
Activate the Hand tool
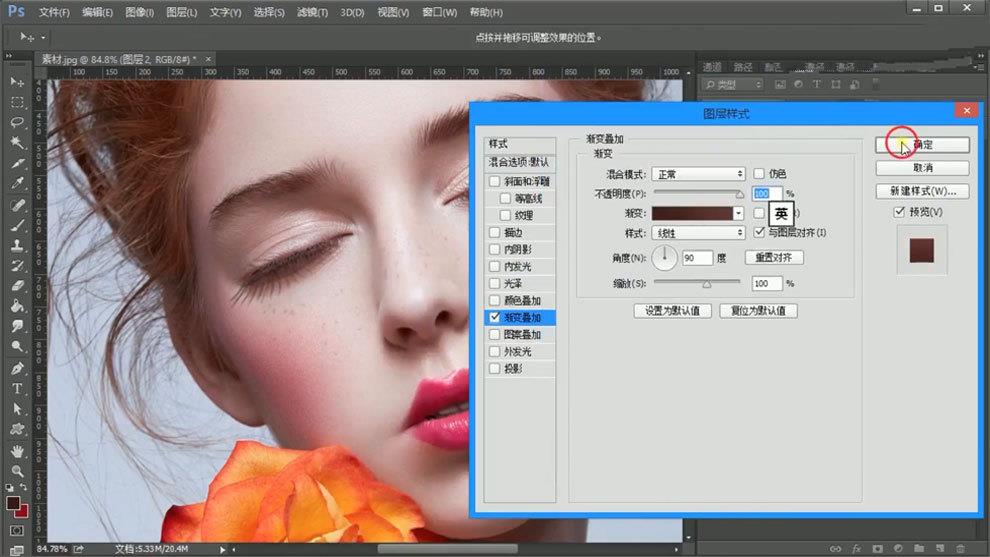click(x=17, y=450)
